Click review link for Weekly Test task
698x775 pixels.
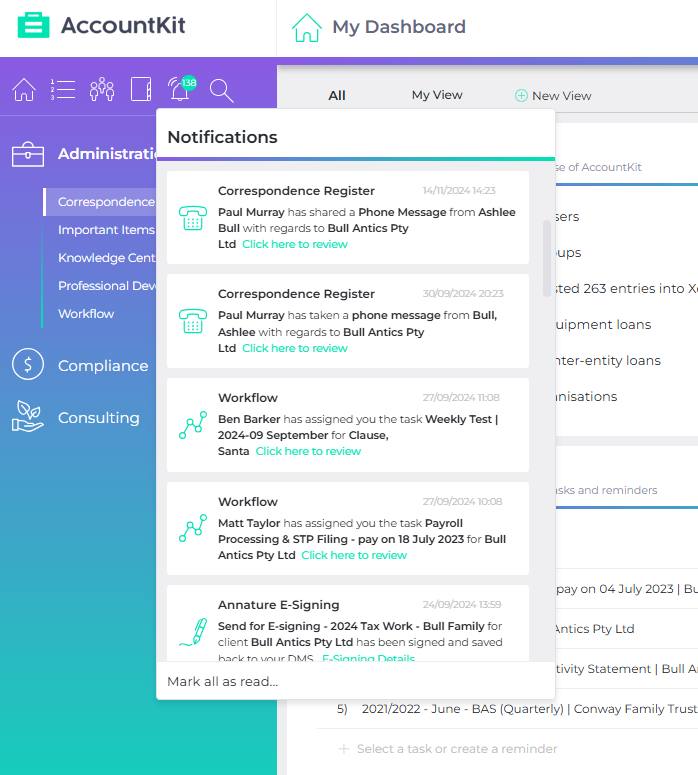pos(308,451)
